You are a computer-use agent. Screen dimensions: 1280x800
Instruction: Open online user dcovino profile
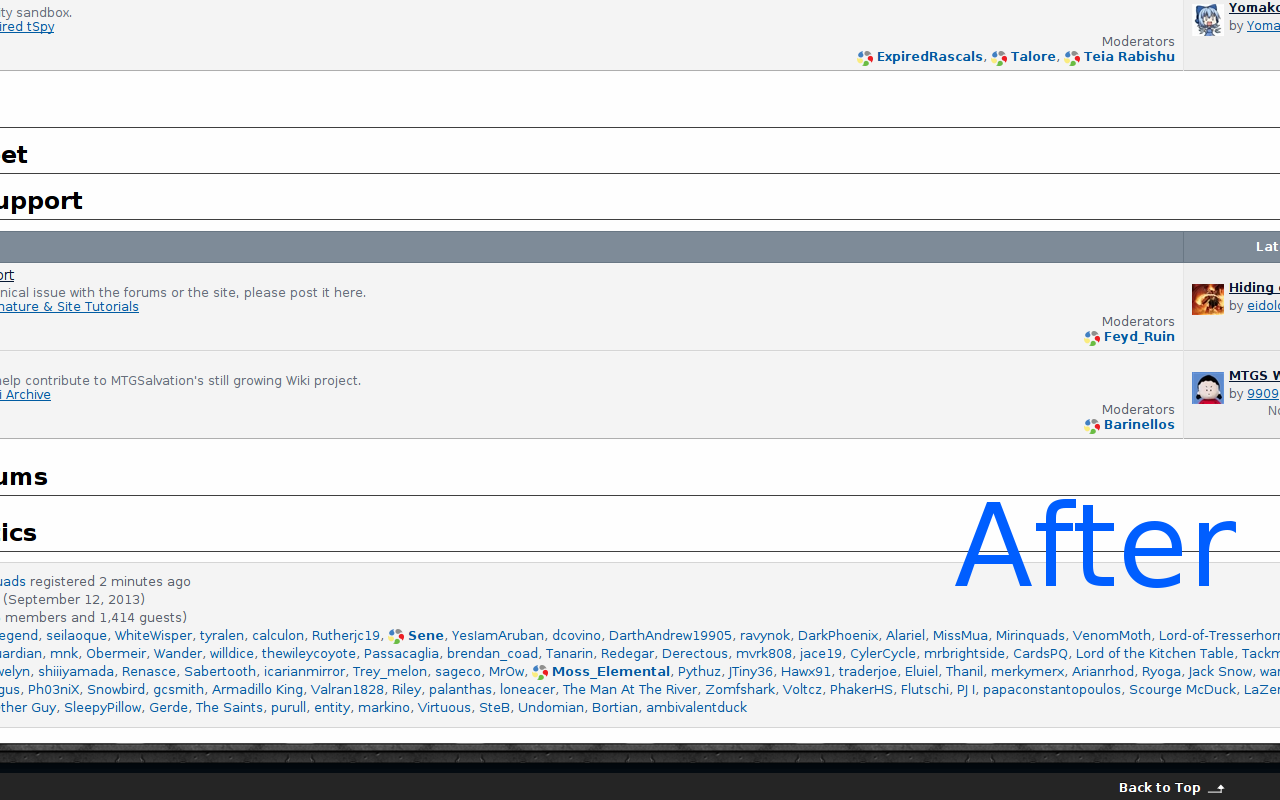tap(576, 636)
